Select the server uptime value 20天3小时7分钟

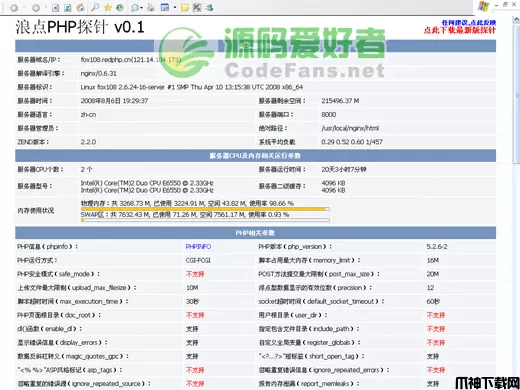(x=344, y=169)
